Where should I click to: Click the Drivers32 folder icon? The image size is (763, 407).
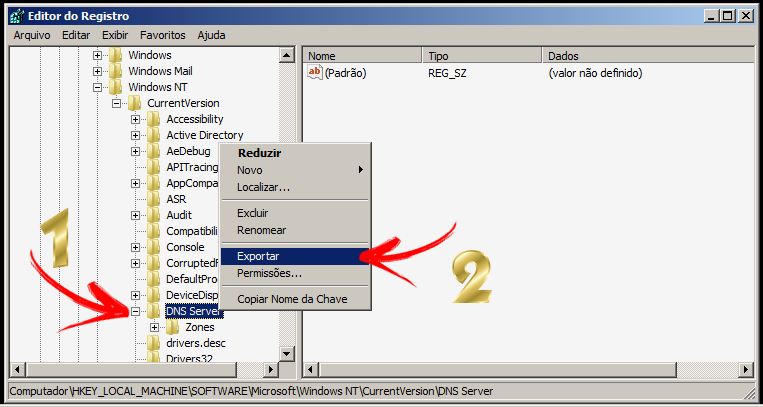(x=153, y=358)
